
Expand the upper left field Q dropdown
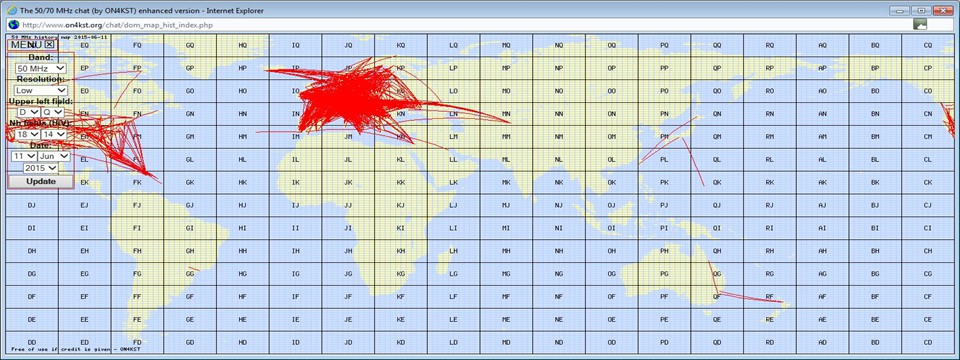(x=53, y=112)
